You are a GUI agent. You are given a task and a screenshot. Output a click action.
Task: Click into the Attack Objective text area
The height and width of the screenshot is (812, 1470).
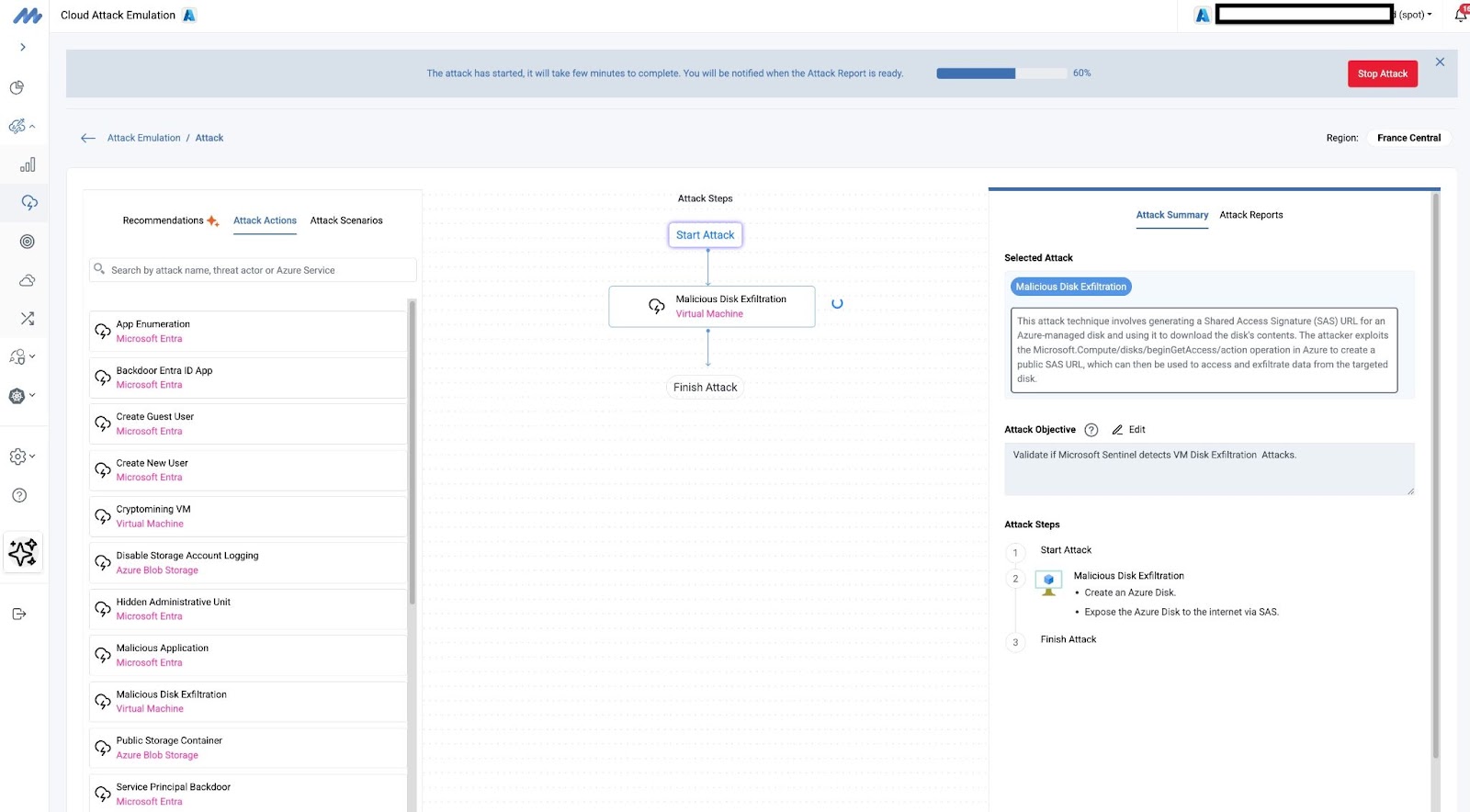click(x=1209, y=468)
